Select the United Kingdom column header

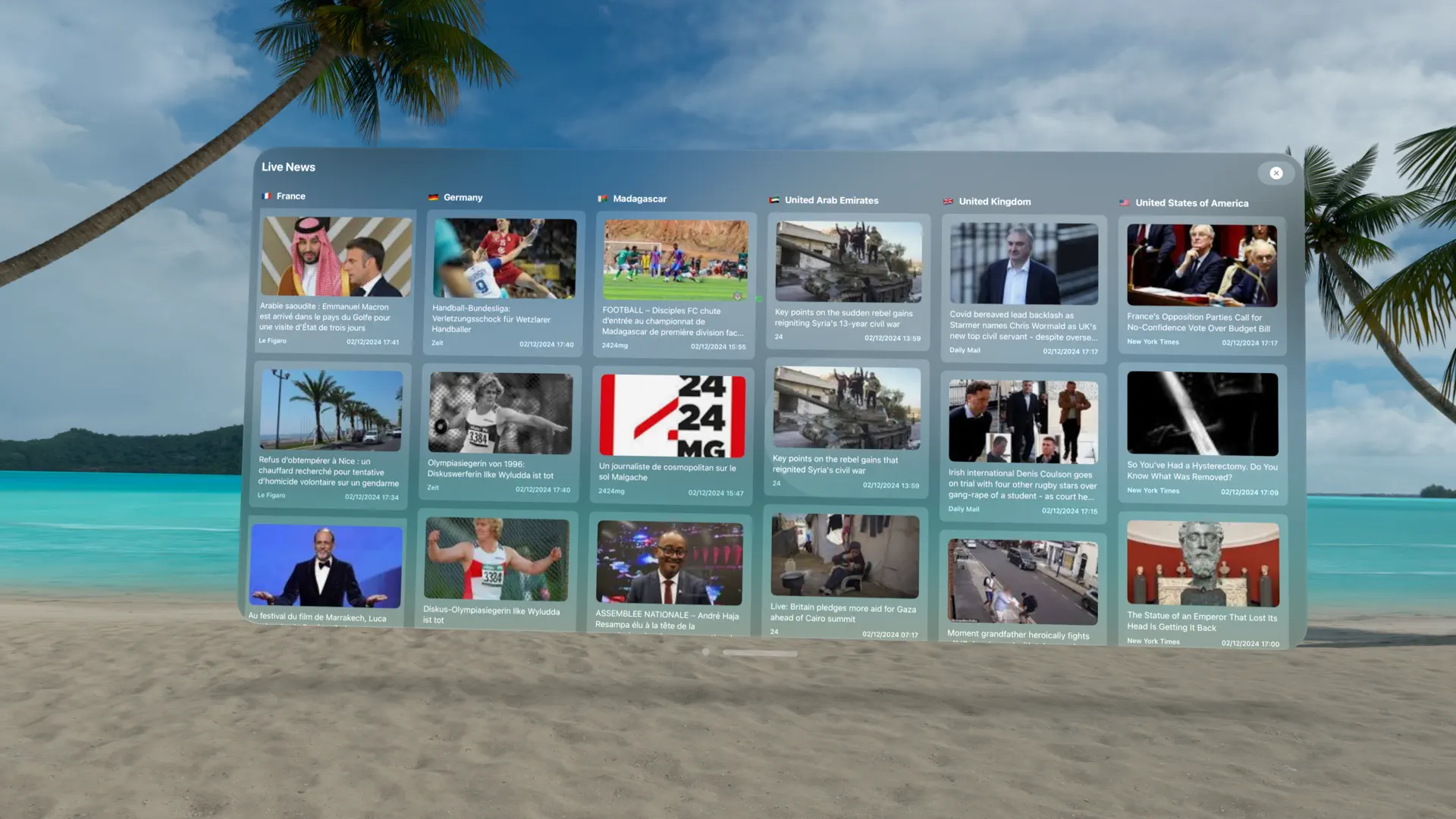994,202
